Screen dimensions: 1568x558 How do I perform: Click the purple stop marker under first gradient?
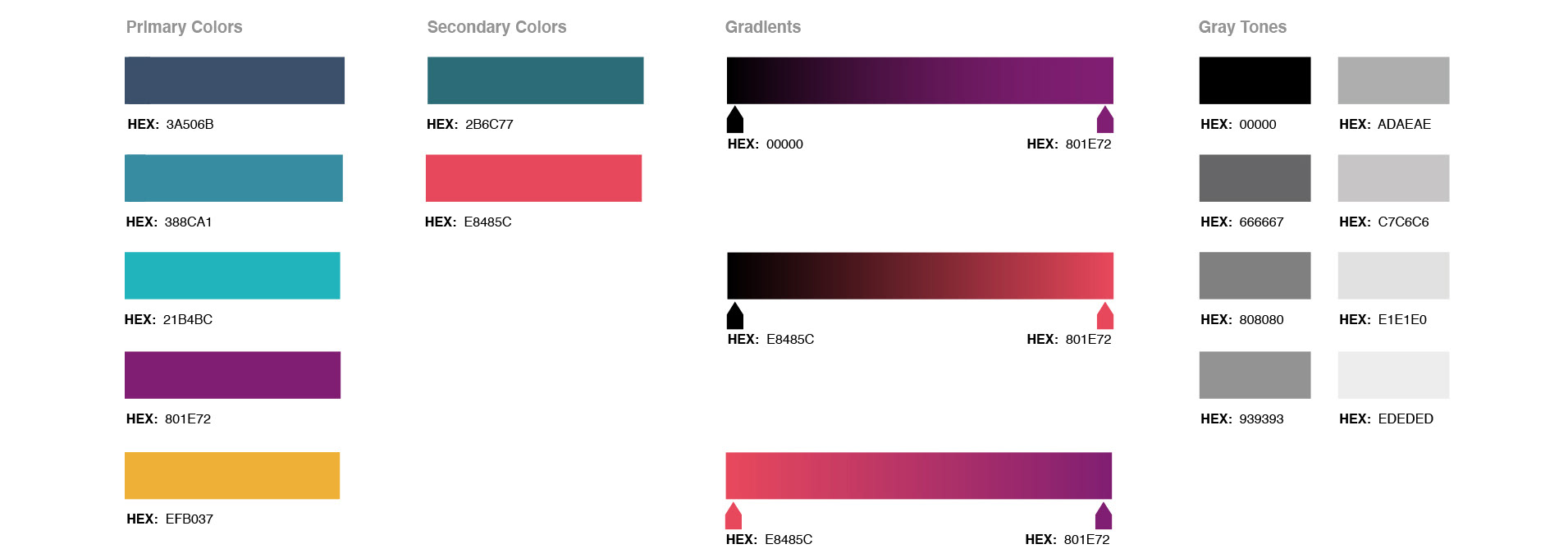(1104, 120)
